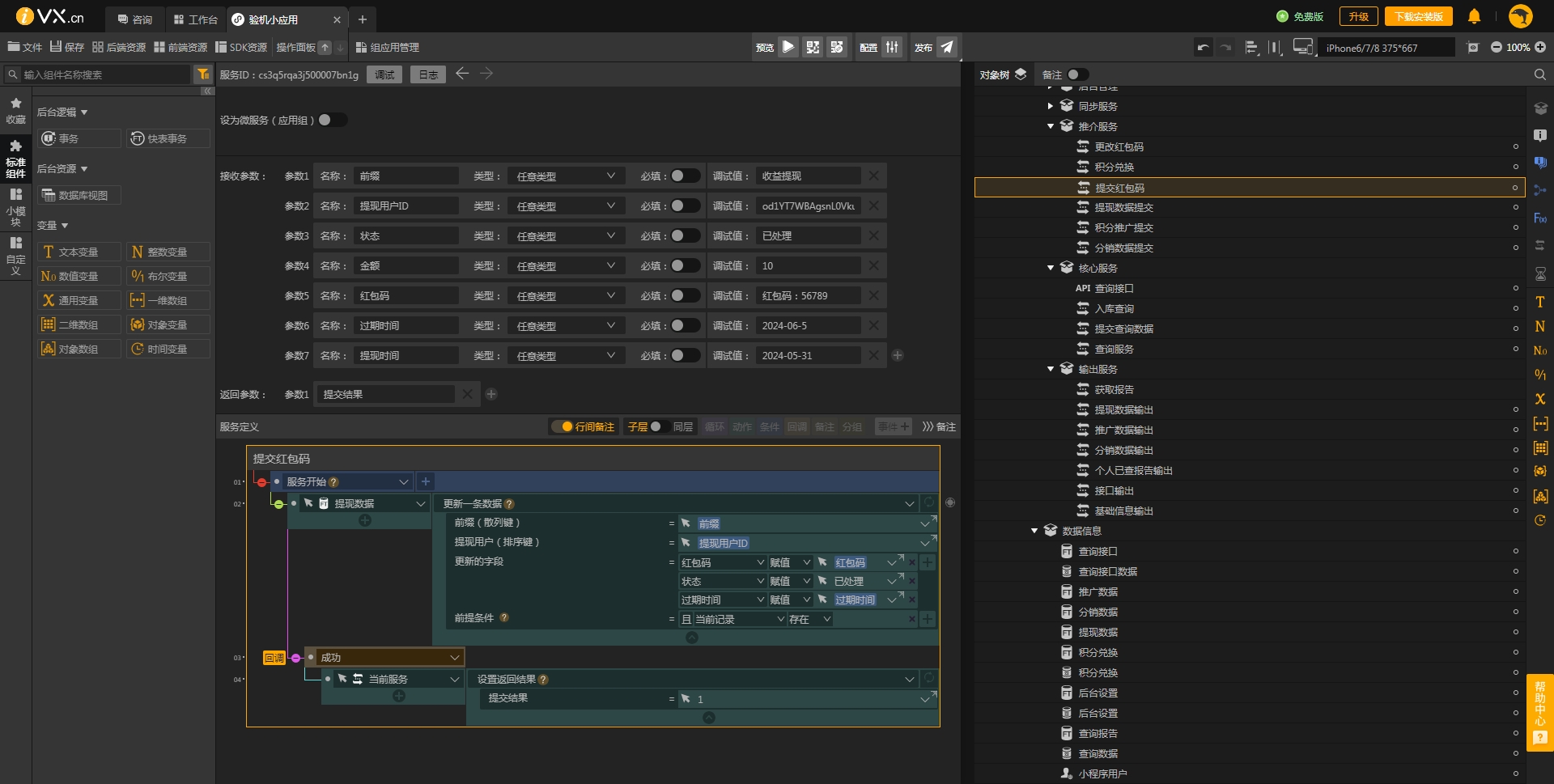Screen dimensions: 1554x784
Task: Add a Fast Transaction component
Action: (168, 138)
